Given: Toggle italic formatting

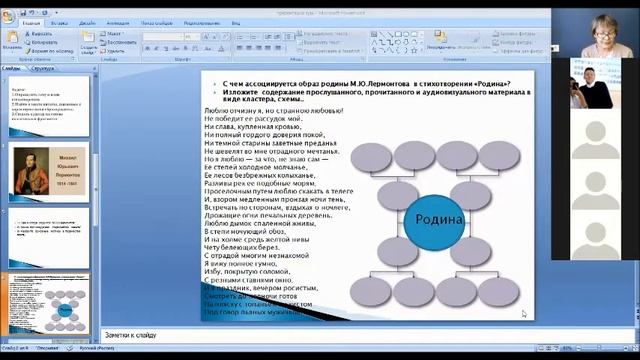Looking at the screenshot, I should [x=156, y=49].
